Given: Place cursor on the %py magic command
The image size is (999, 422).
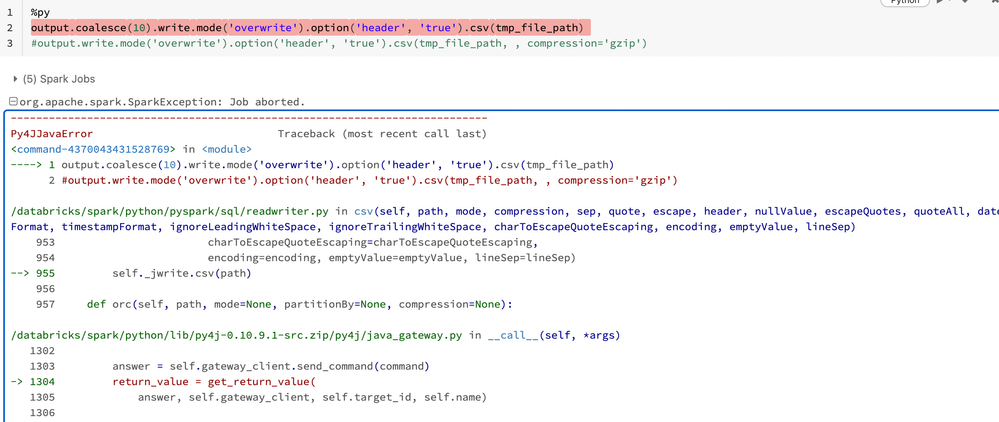Looking at the screenshot, I should pyautogui.click(x=41, y=12).
